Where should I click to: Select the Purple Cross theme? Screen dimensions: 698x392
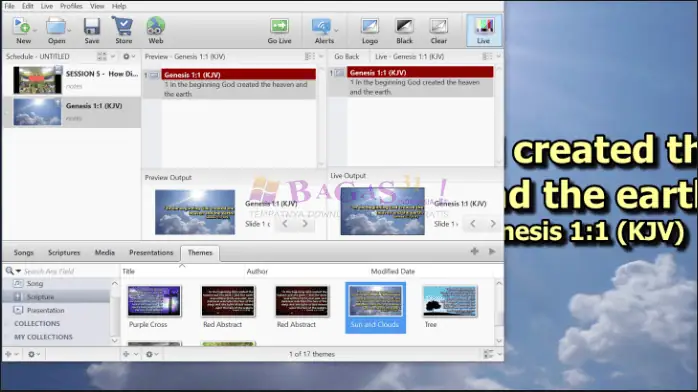(x=154, y=307)
